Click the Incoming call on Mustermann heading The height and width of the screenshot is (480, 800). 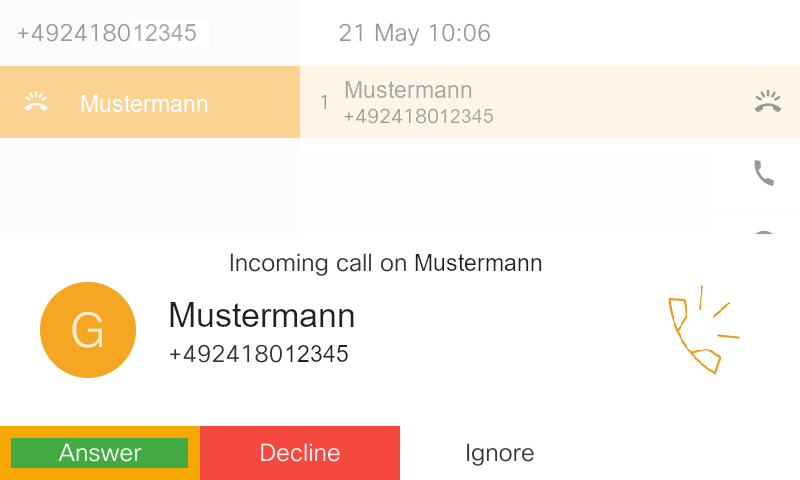coord(385,263)
